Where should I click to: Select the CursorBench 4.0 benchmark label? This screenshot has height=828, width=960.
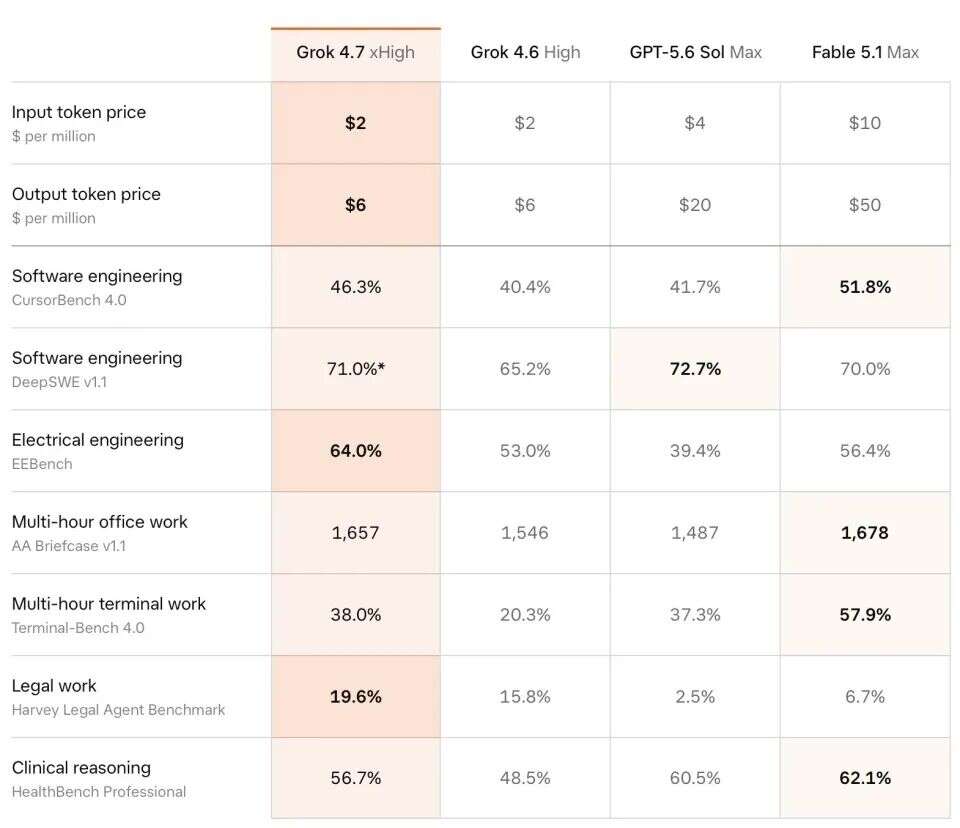[69, 300]
